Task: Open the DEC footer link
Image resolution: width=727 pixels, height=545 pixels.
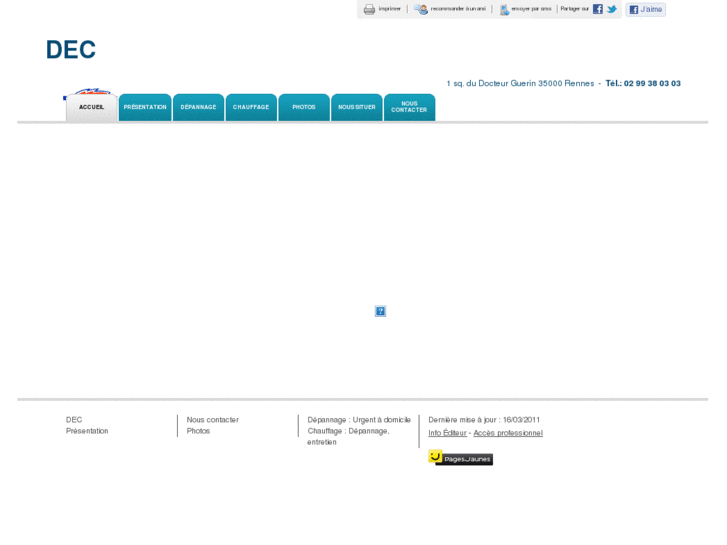Action: 74,420
